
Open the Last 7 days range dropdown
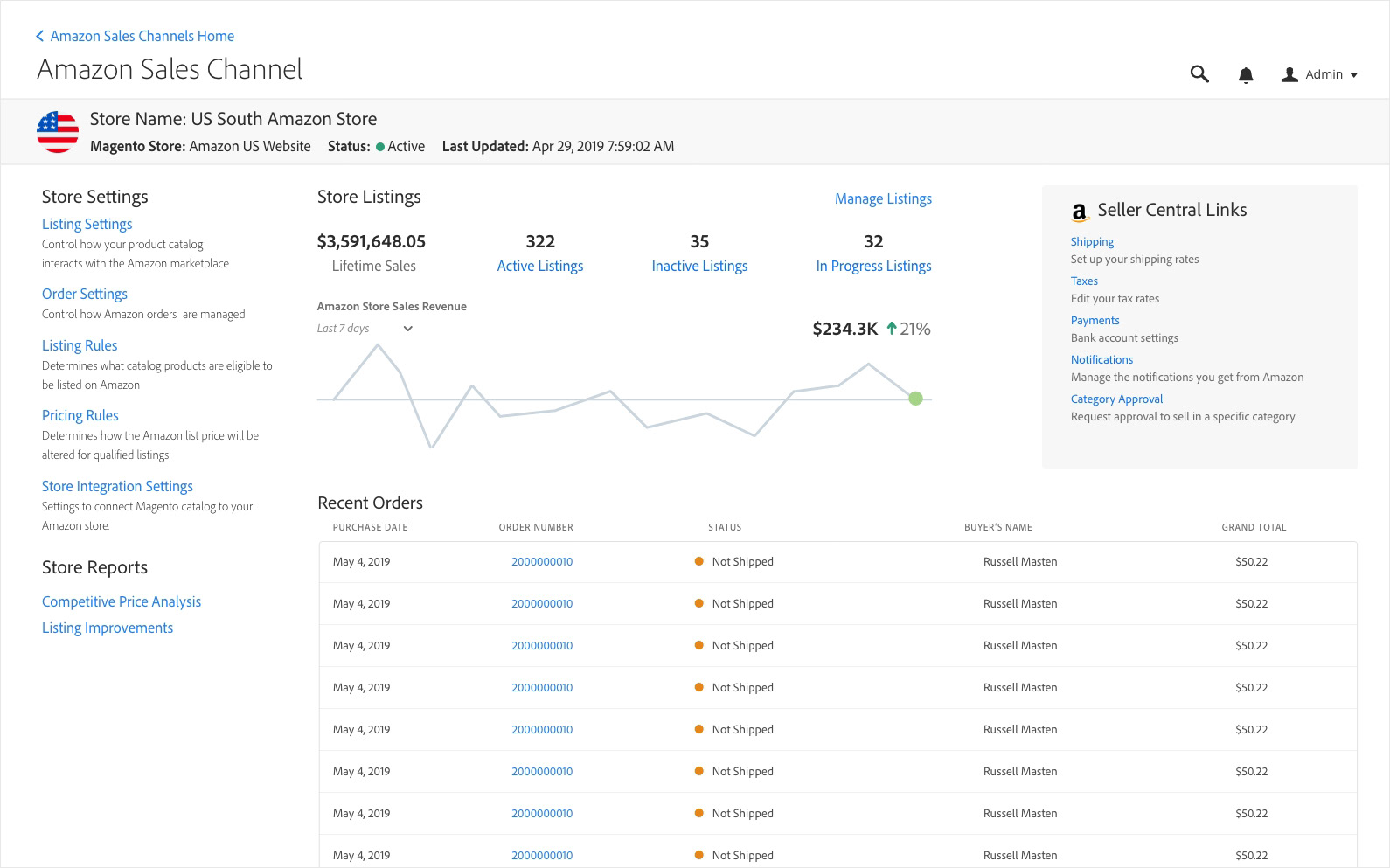[x=365, y=329]
